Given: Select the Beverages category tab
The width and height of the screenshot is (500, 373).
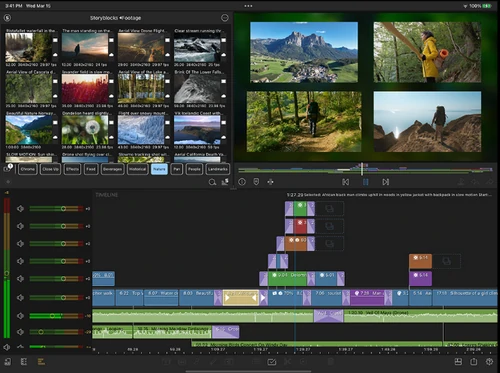Looking at the screenshot, I should click(x=112, y=169).
